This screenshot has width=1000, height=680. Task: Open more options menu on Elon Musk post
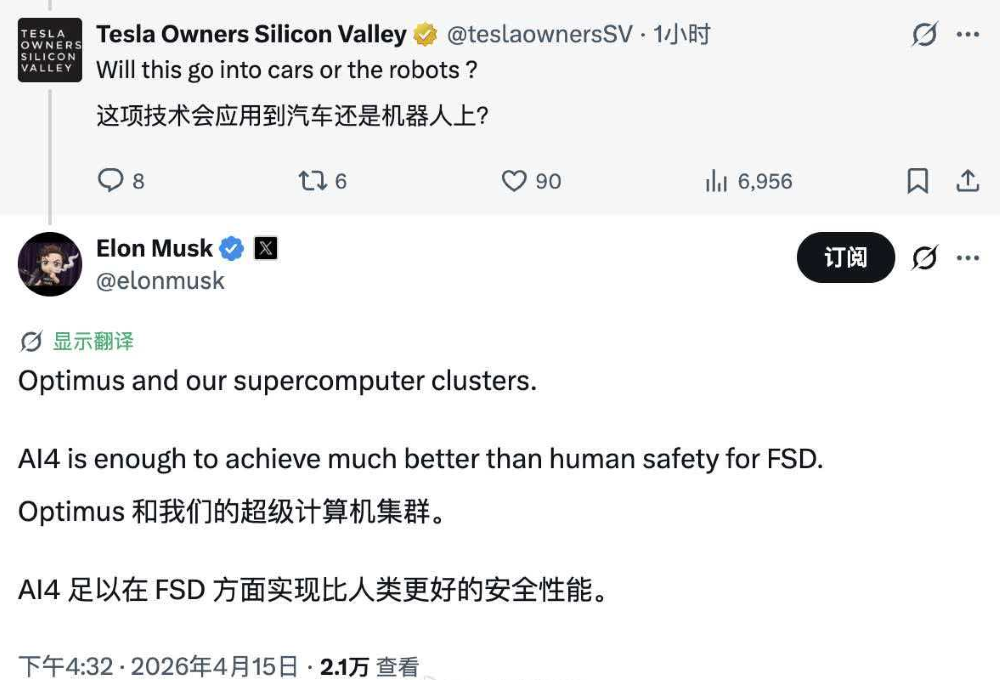(x=967, y=258)
